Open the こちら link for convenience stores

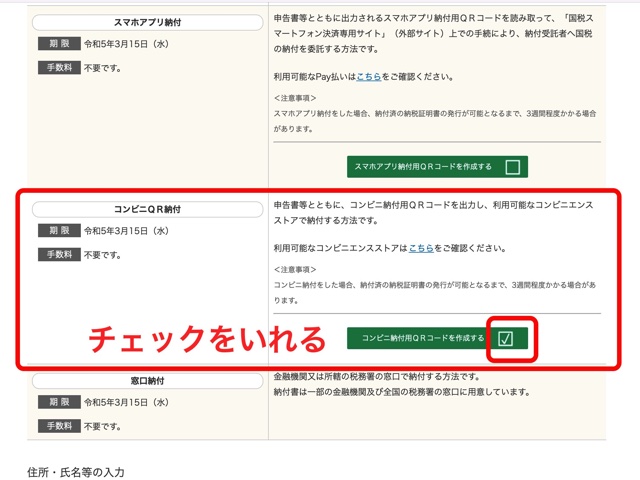(421, 247)
